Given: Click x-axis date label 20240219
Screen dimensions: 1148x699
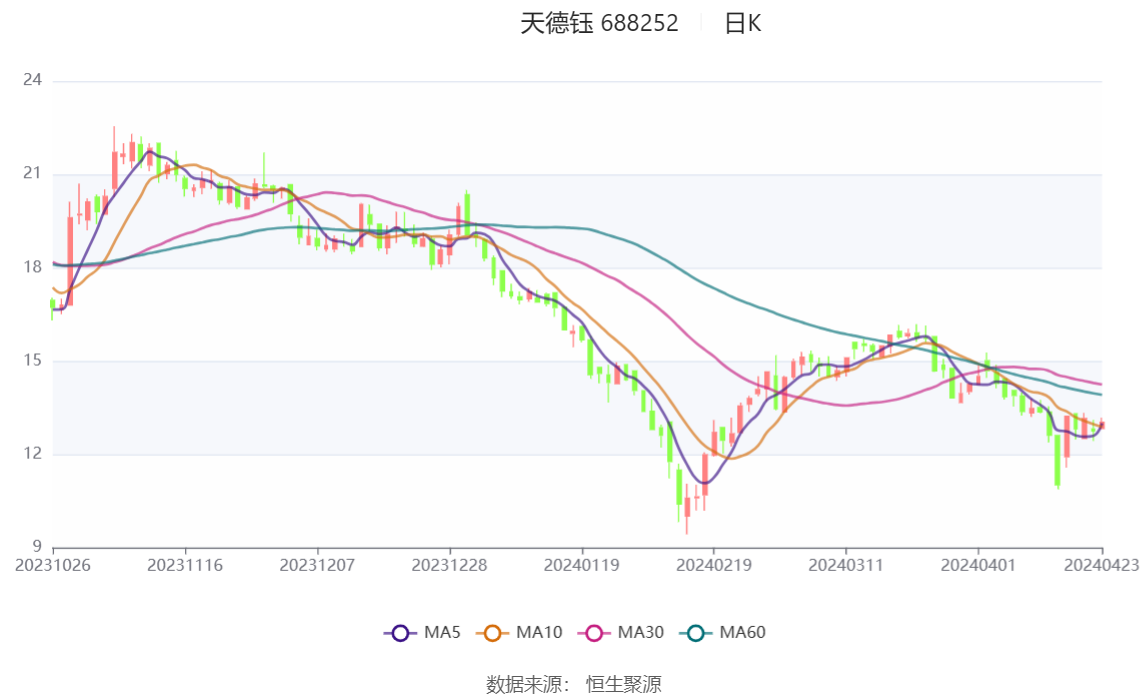Looking at the screenshot, I should click(x=714, y=565).
